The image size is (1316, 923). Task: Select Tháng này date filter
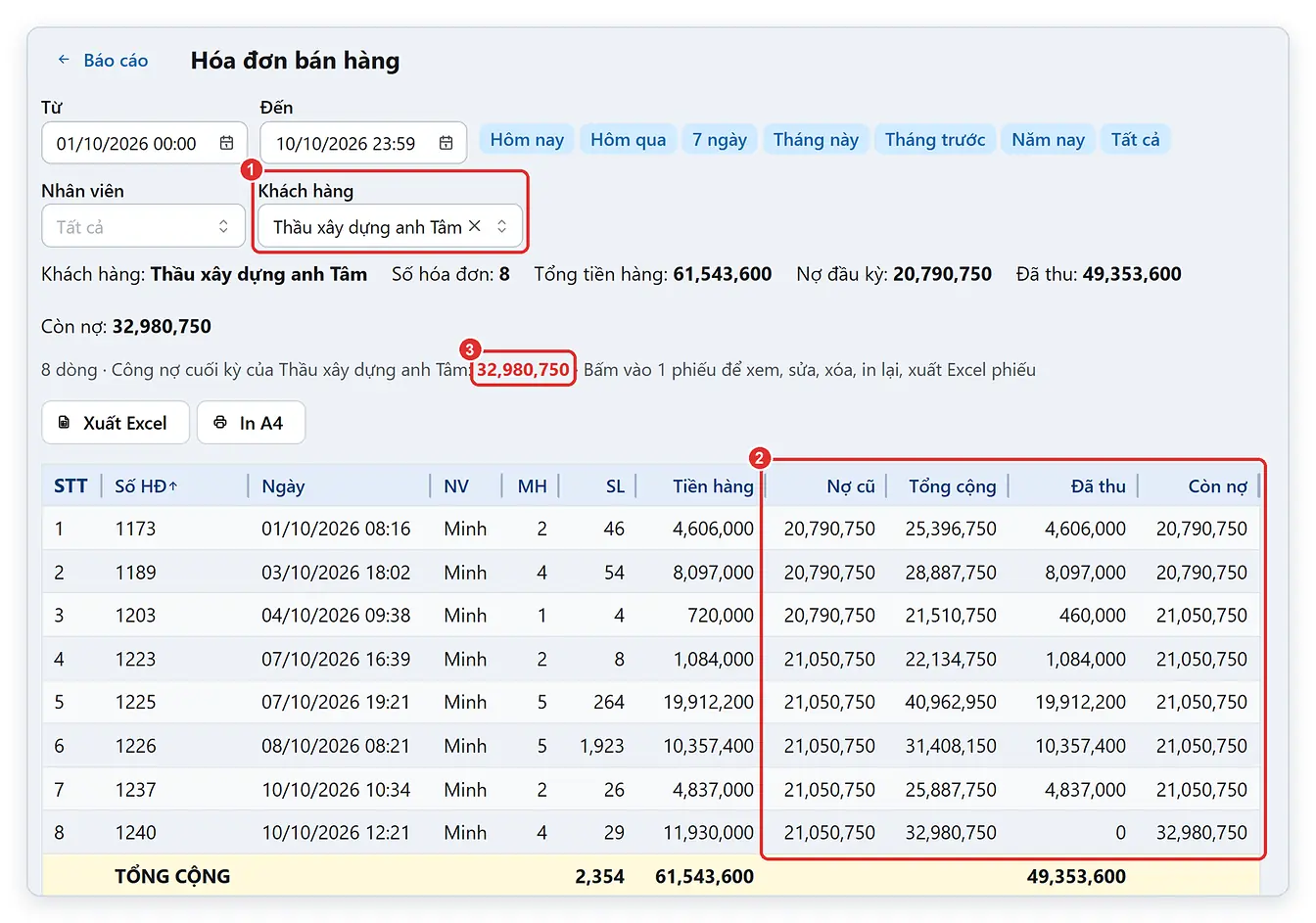tap(816, 139)
